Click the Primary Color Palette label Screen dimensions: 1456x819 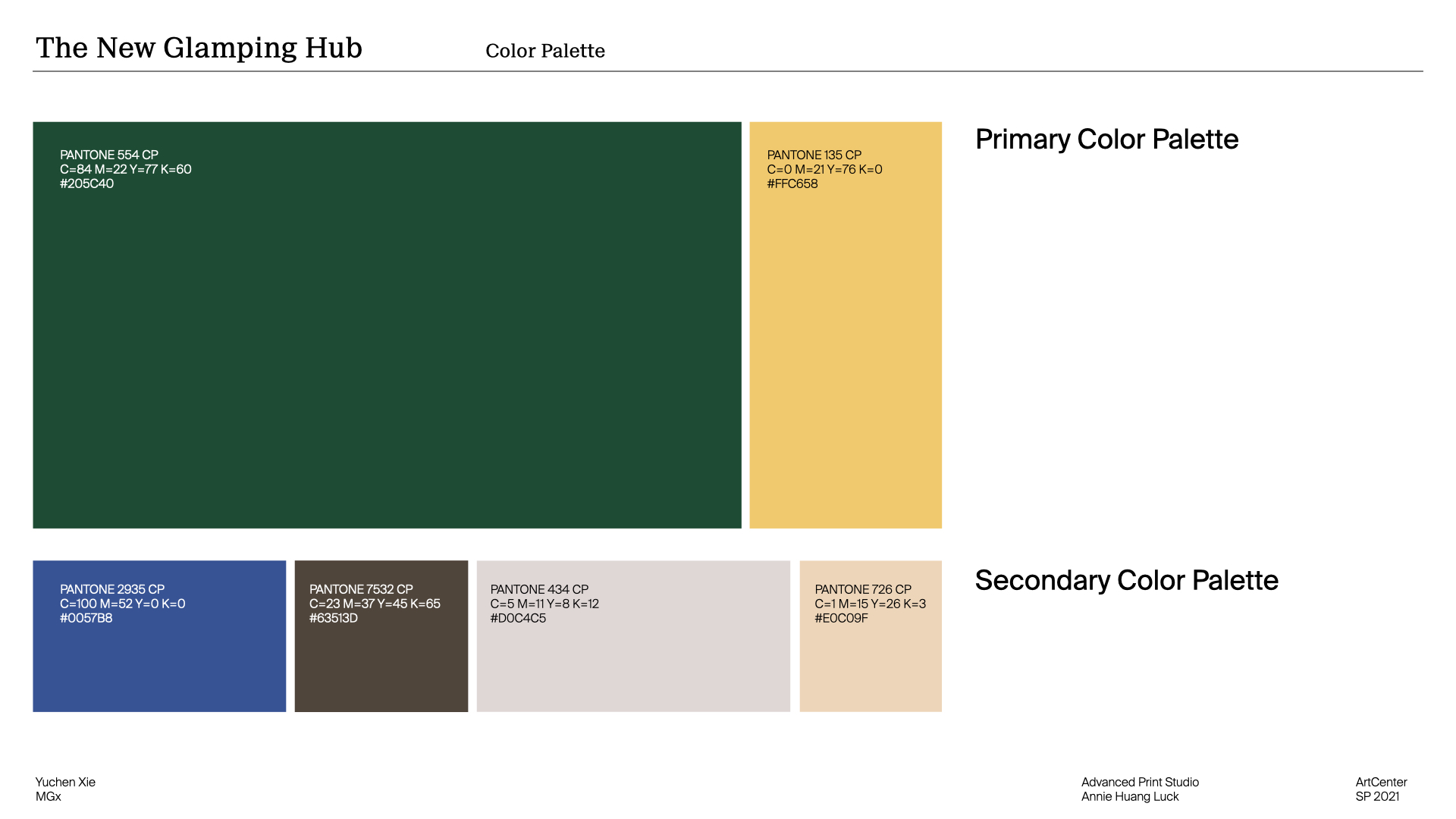coord(1106,140)
